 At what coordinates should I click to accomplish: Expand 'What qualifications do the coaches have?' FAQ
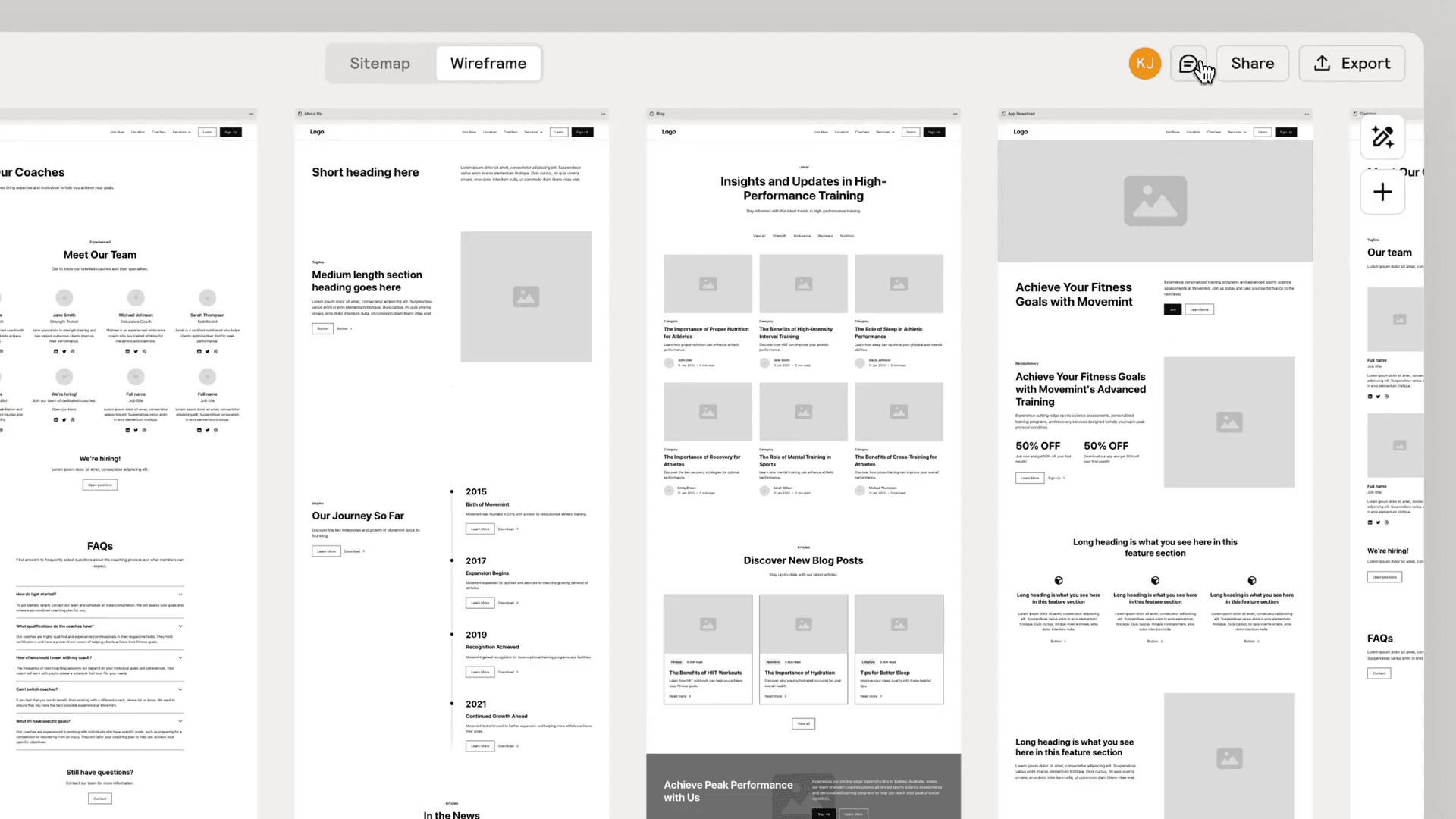[99, 626]
